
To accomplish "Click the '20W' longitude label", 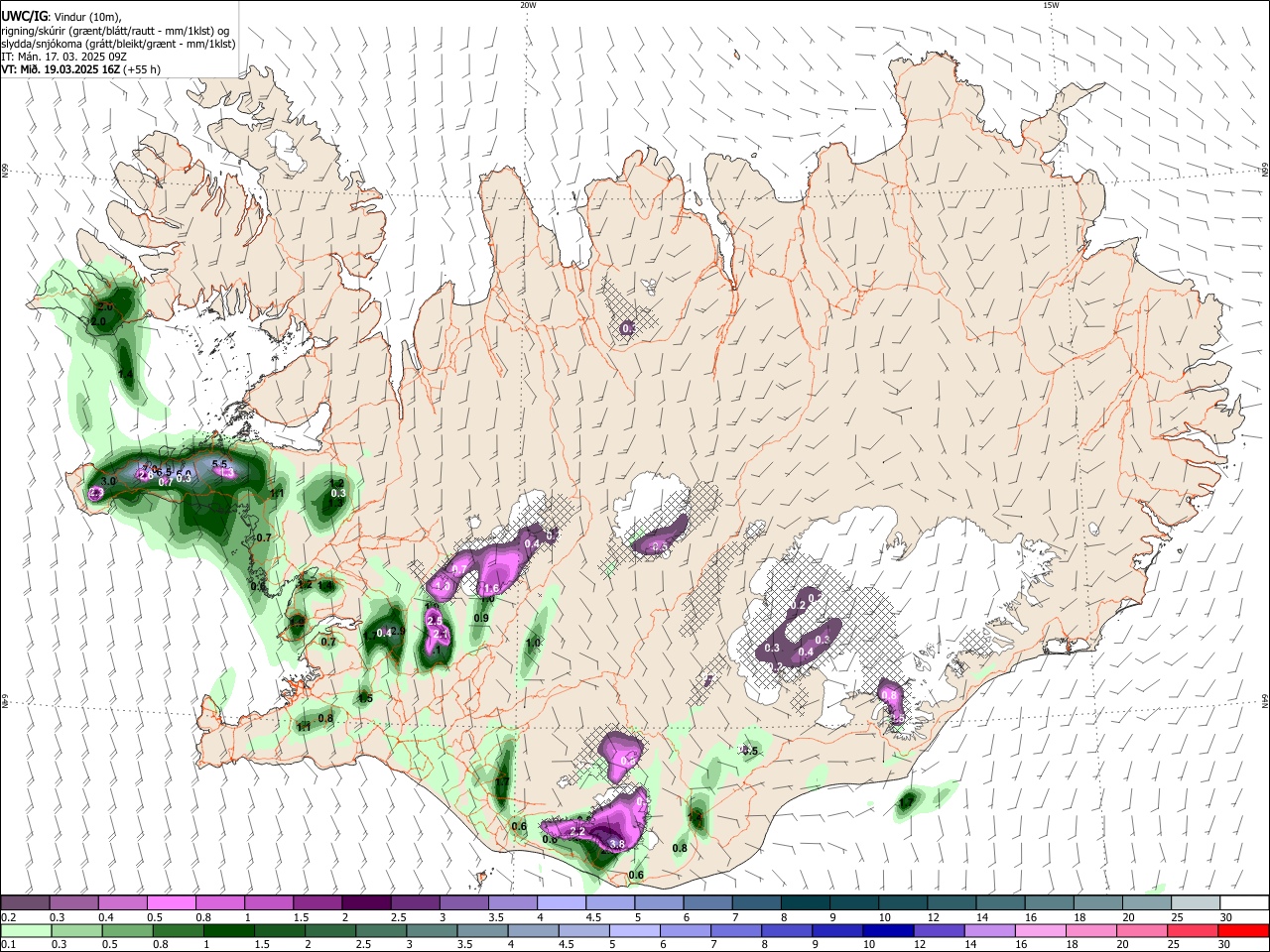I will [528, 5].
